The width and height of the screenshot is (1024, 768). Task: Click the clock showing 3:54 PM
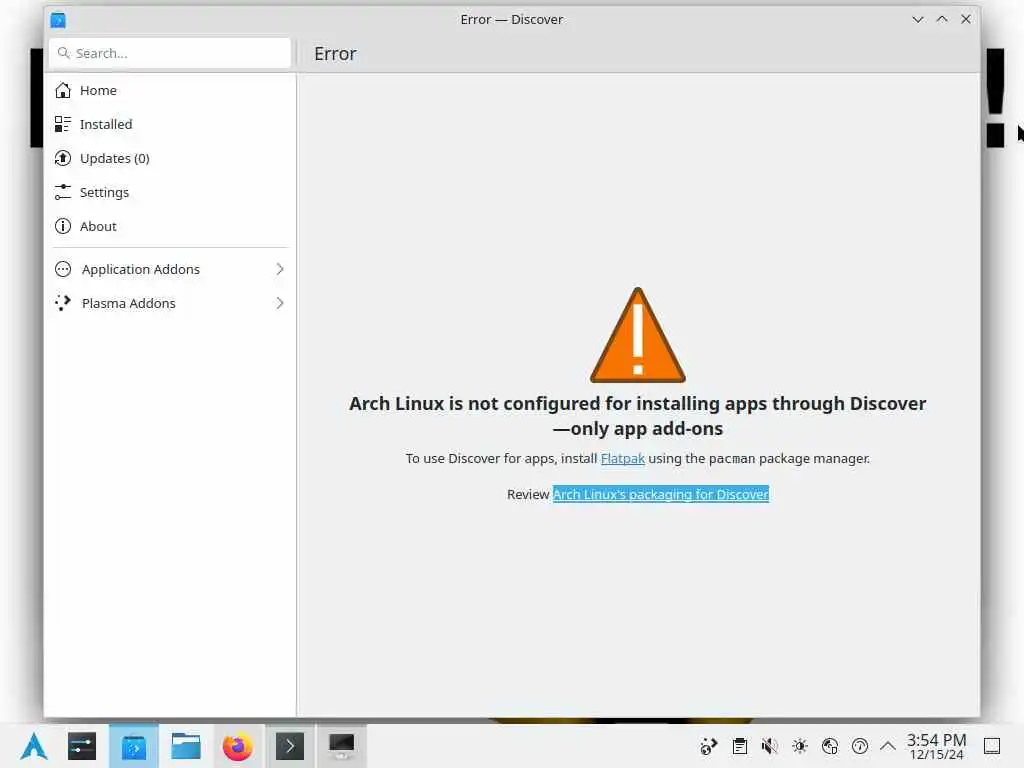coord(936,746)
